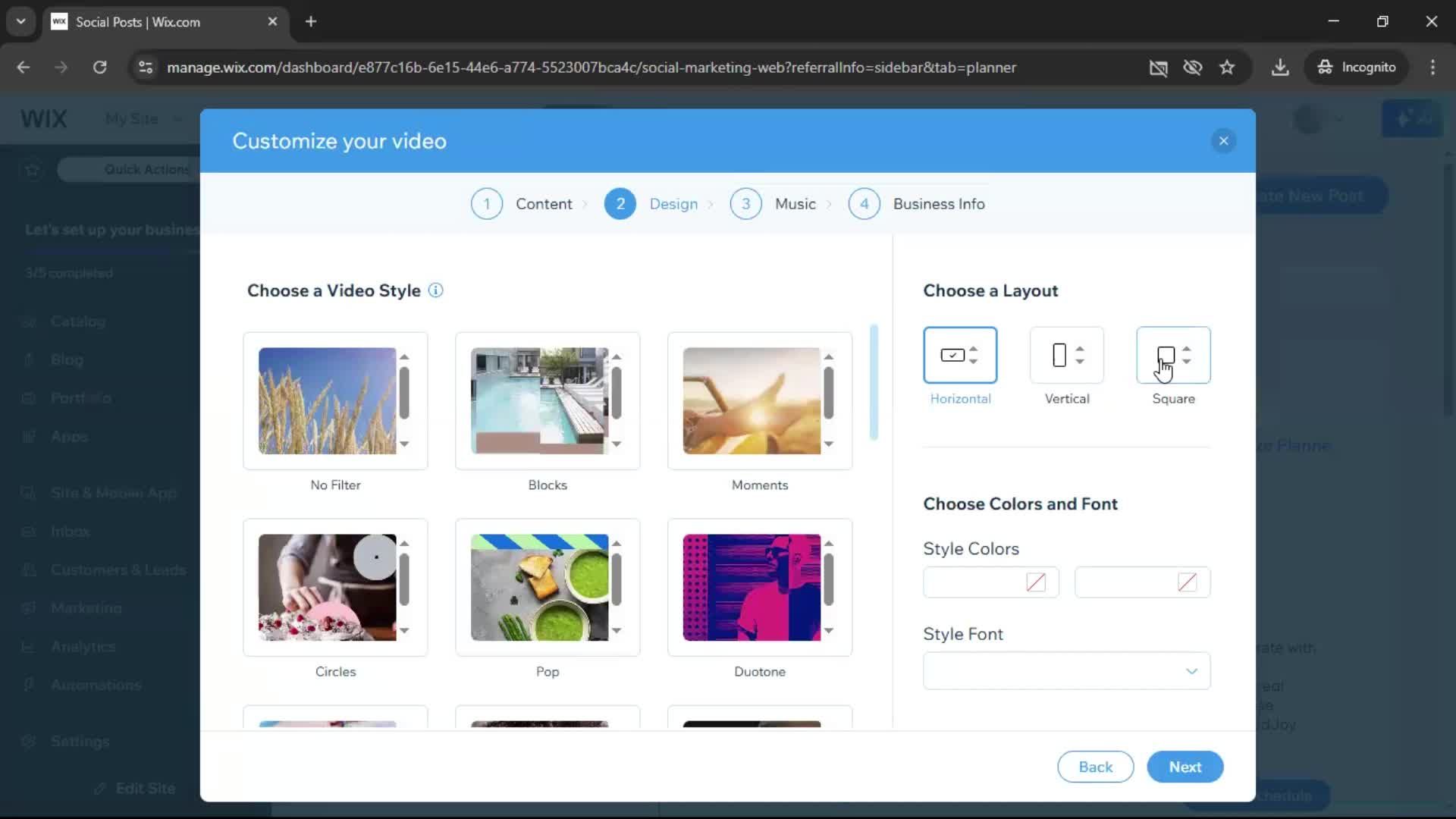Choose the Duotone video style

(x=760, y=588)
